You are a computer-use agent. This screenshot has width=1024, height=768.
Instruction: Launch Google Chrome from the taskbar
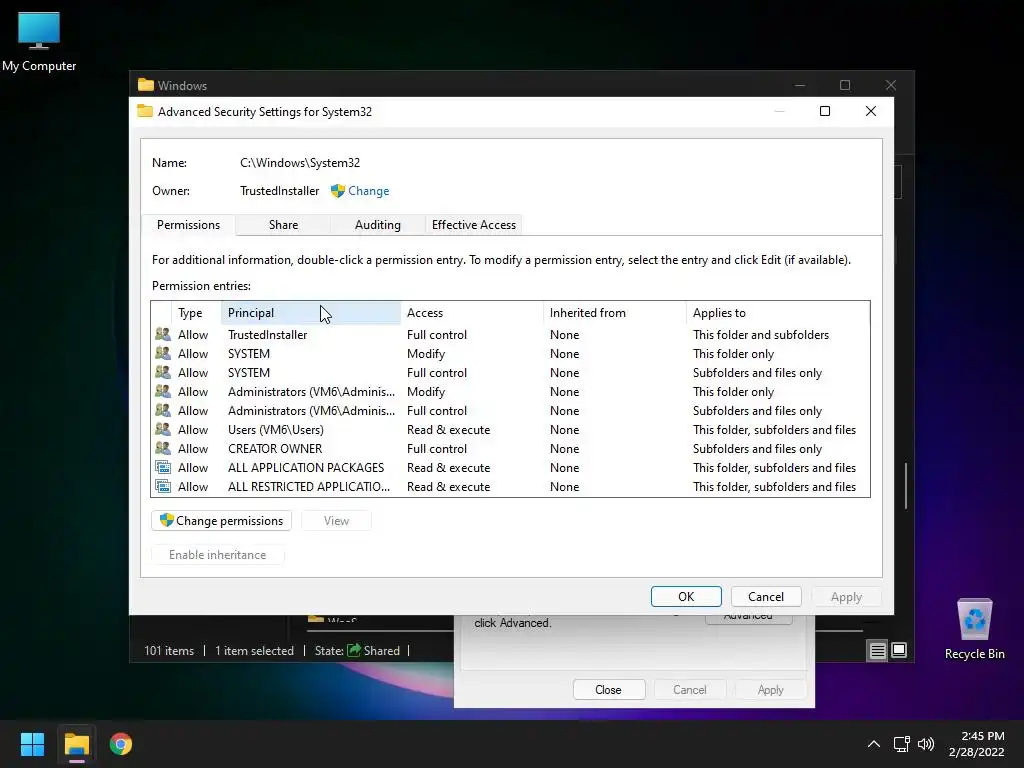pos(121,744)
